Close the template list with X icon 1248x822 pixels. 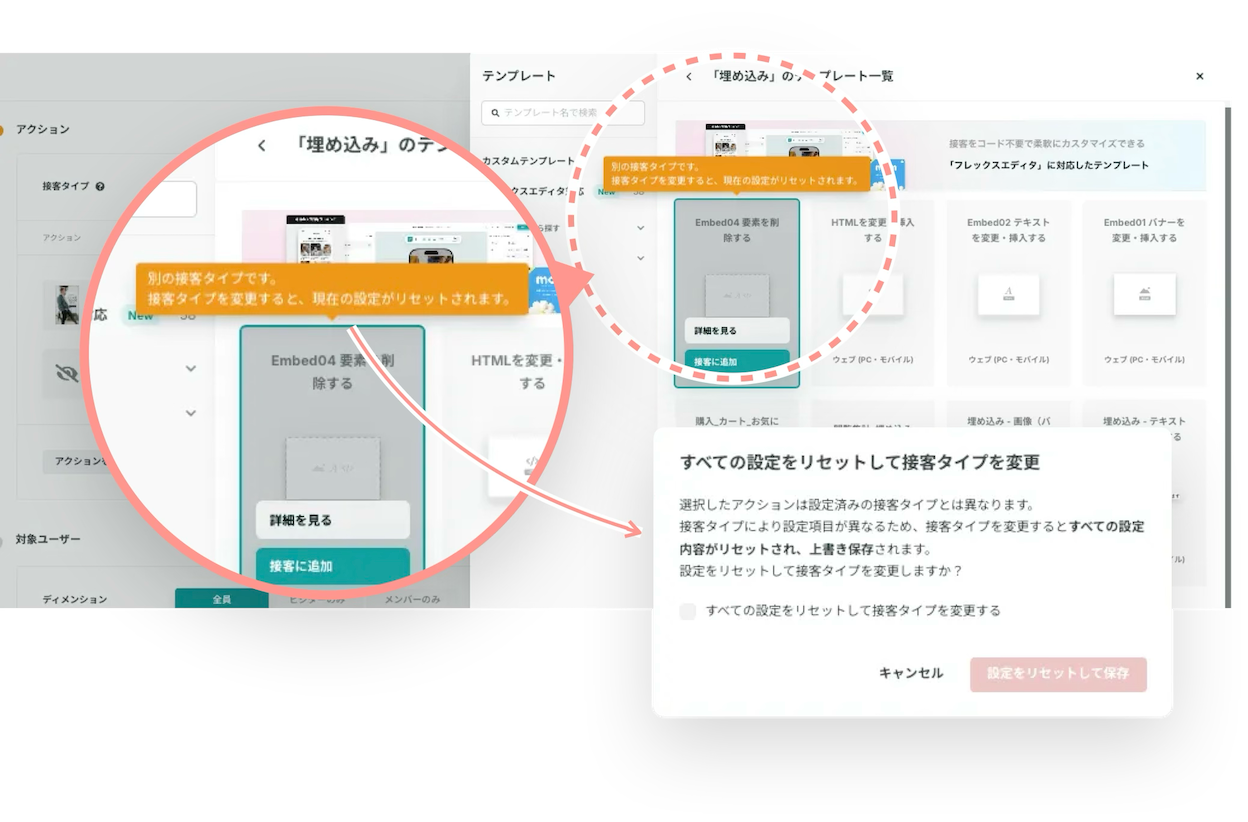pyautogui.click(x=1200, y=76)
